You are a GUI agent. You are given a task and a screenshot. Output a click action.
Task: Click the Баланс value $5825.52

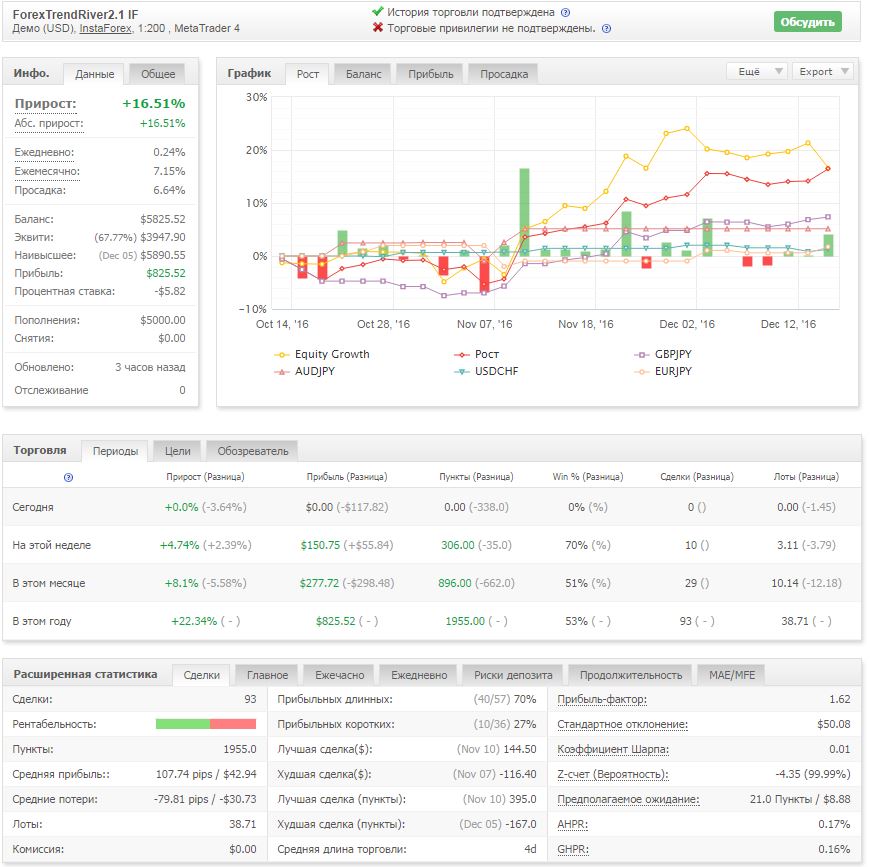(163, 219)
